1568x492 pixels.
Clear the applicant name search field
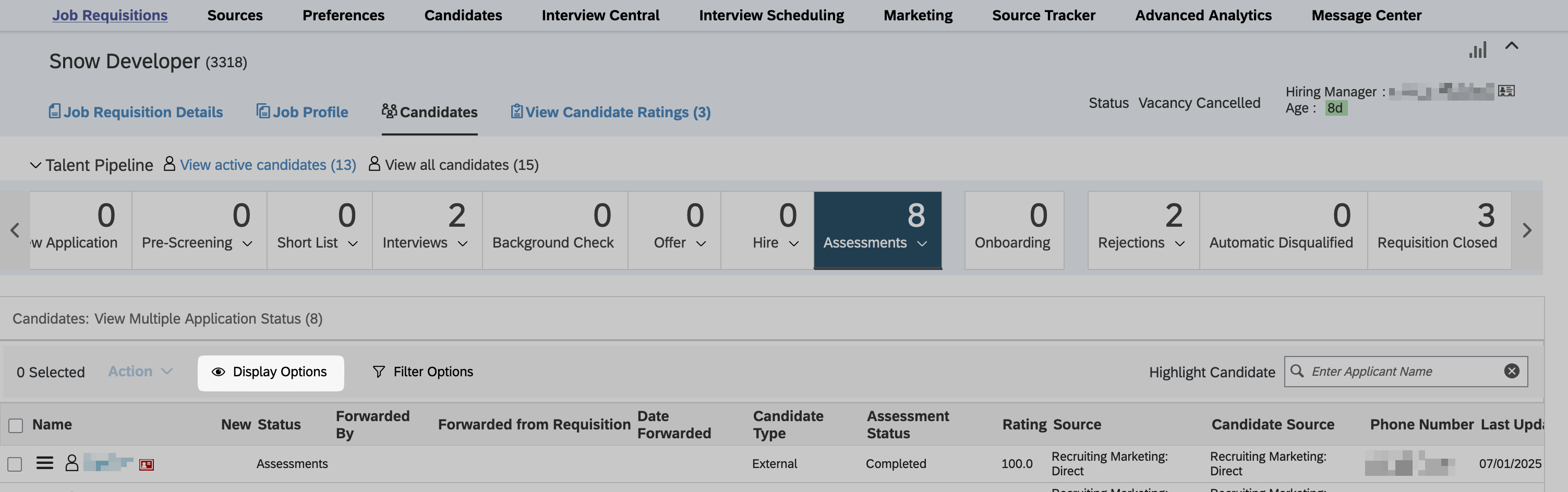(1511, 372)
